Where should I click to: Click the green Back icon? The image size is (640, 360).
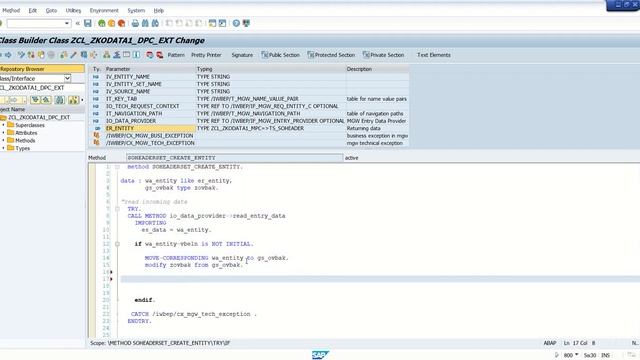pos(102,23)
